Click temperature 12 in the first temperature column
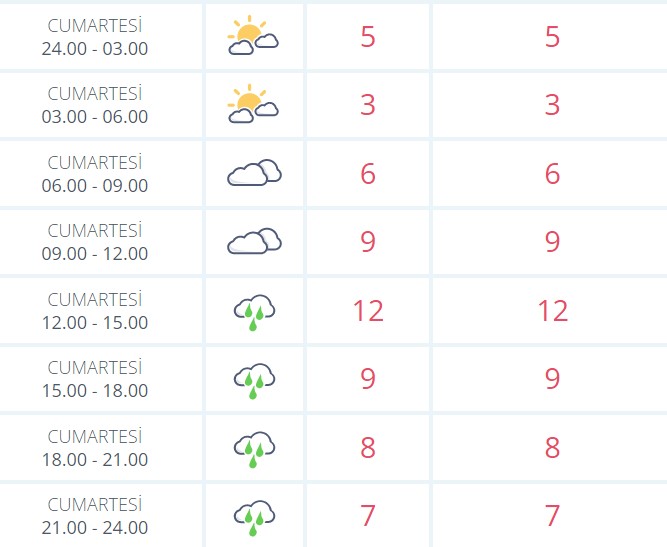The height and width of the screenshot is (547, 667). [x=368, y=311]
